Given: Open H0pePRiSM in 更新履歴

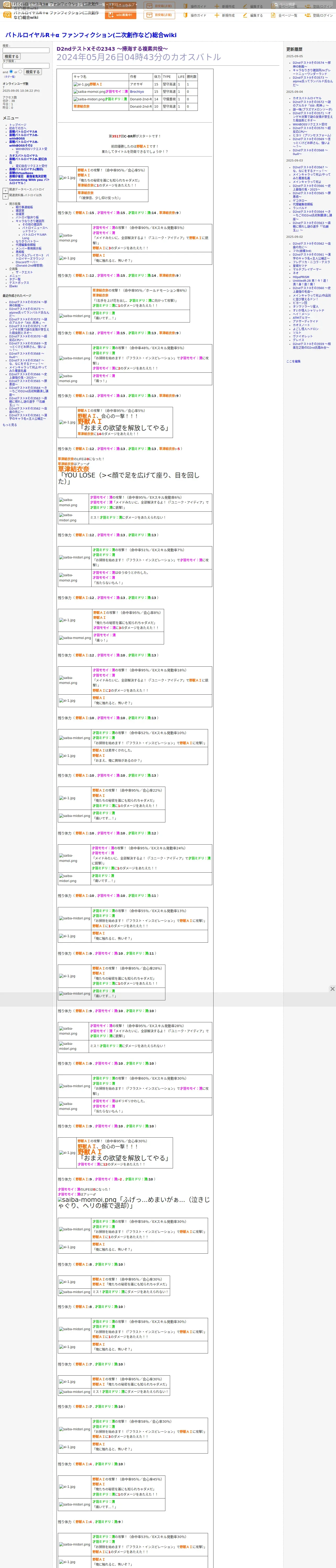Looking at the screenshot, I should coord(301,277).
